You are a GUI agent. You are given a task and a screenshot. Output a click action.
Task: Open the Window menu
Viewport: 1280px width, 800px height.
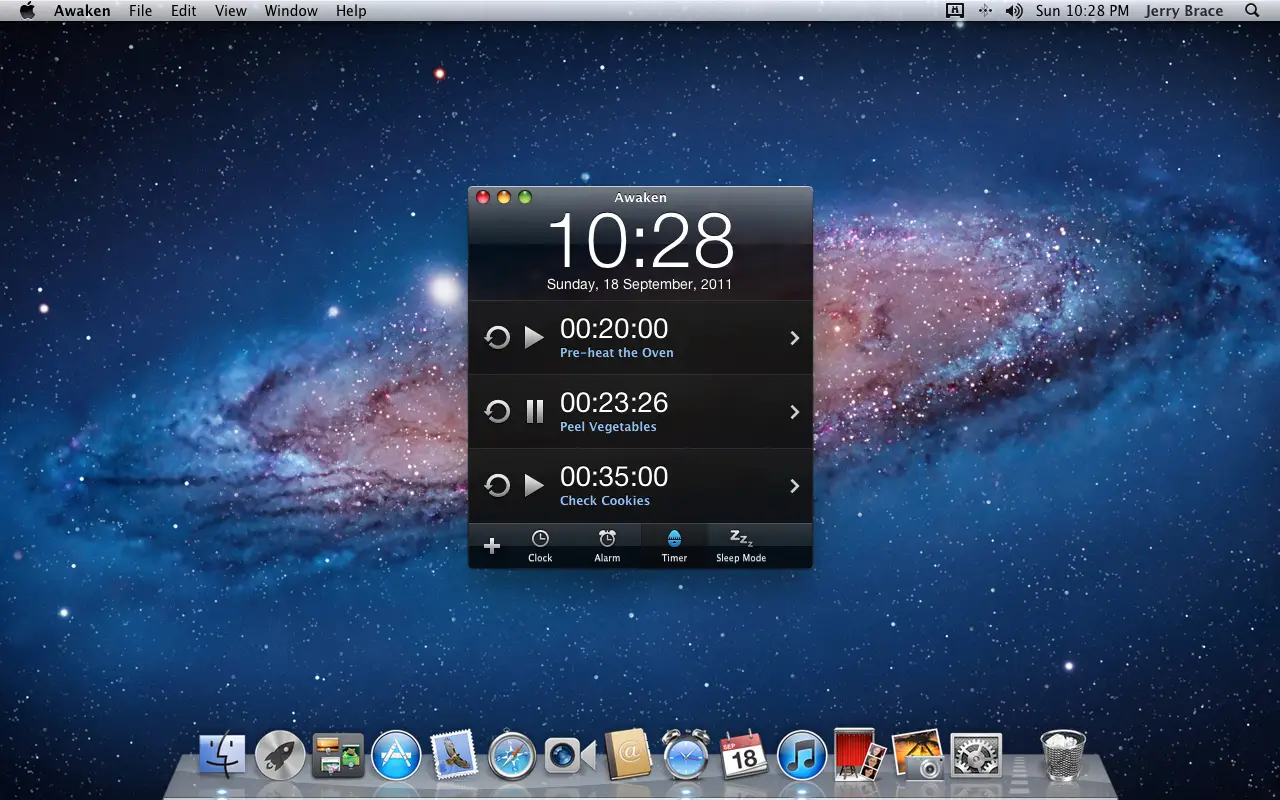point(291,11)
